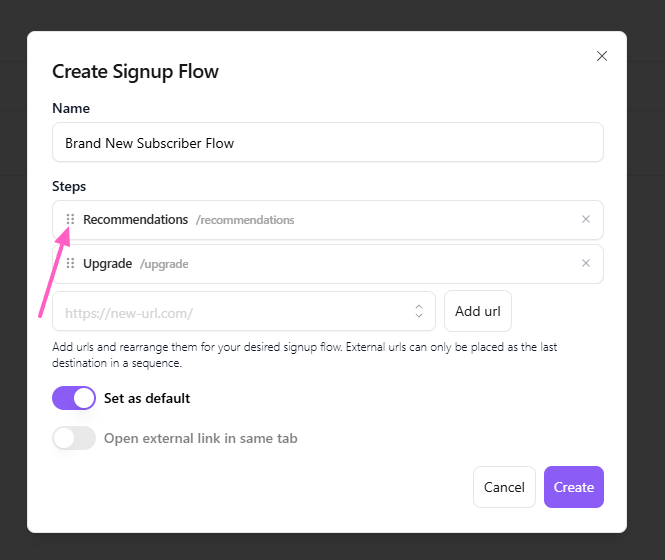The image size is (665, 560).
Task: Click the /recommendations path text
Action: pyautogui.click(x=245, y=220)
